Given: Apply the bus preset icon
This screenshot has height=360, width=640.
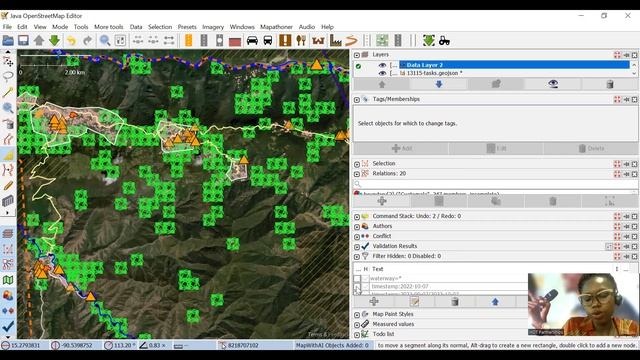Looking at the screenshot, I should click(x=268, y=40).
